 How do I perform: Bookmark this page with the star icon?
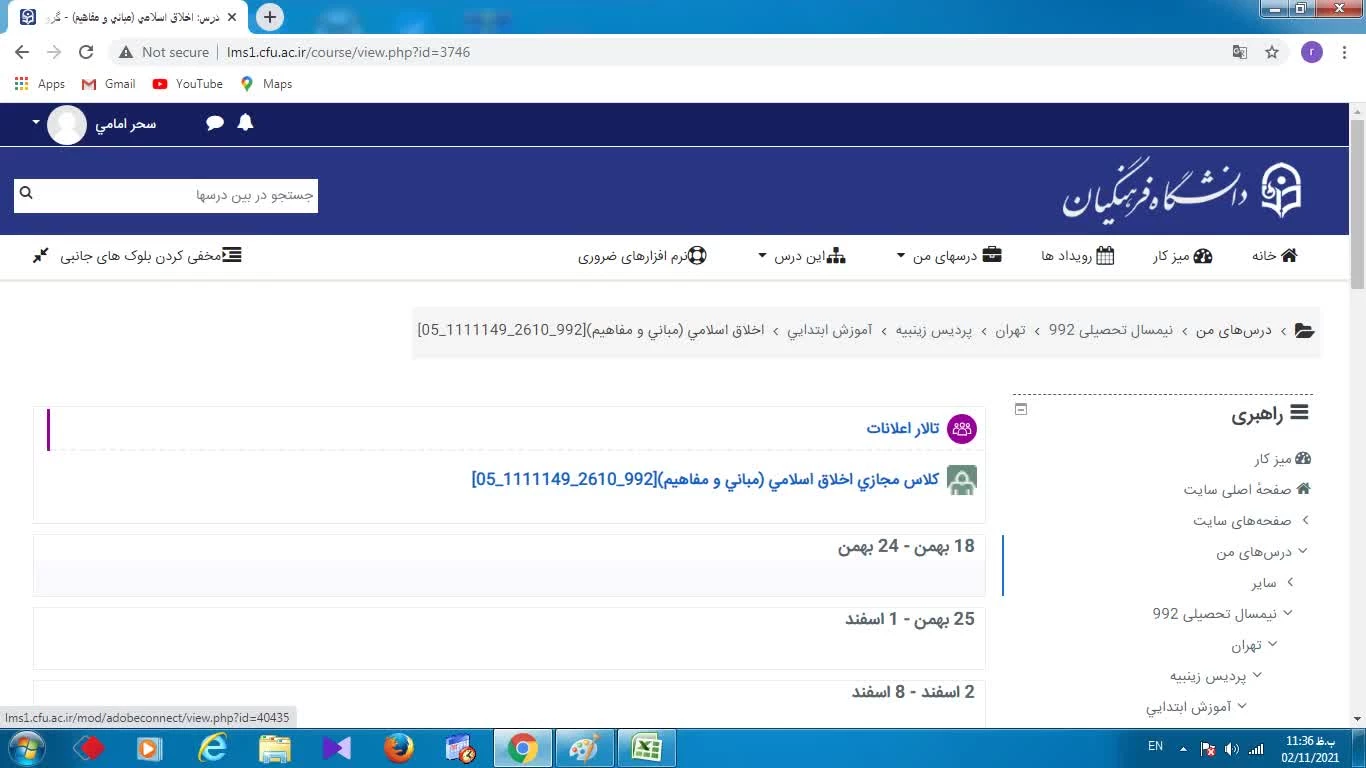click(x=1272, y=52)
